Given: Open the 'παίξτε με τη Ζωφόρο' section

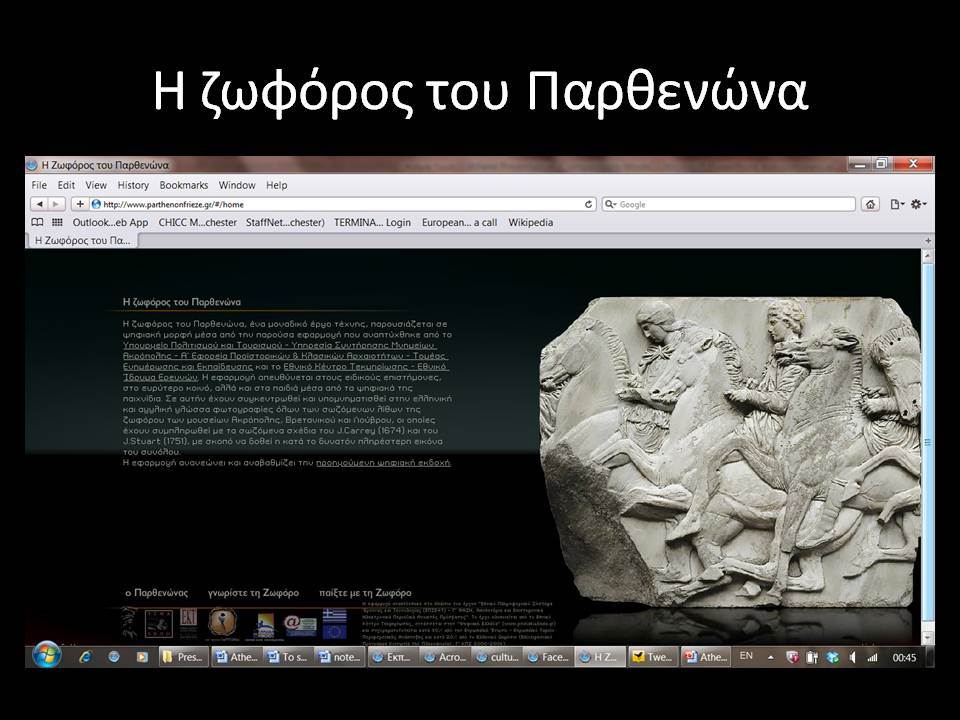Looking at the screenshot, I should pos(365,593).
